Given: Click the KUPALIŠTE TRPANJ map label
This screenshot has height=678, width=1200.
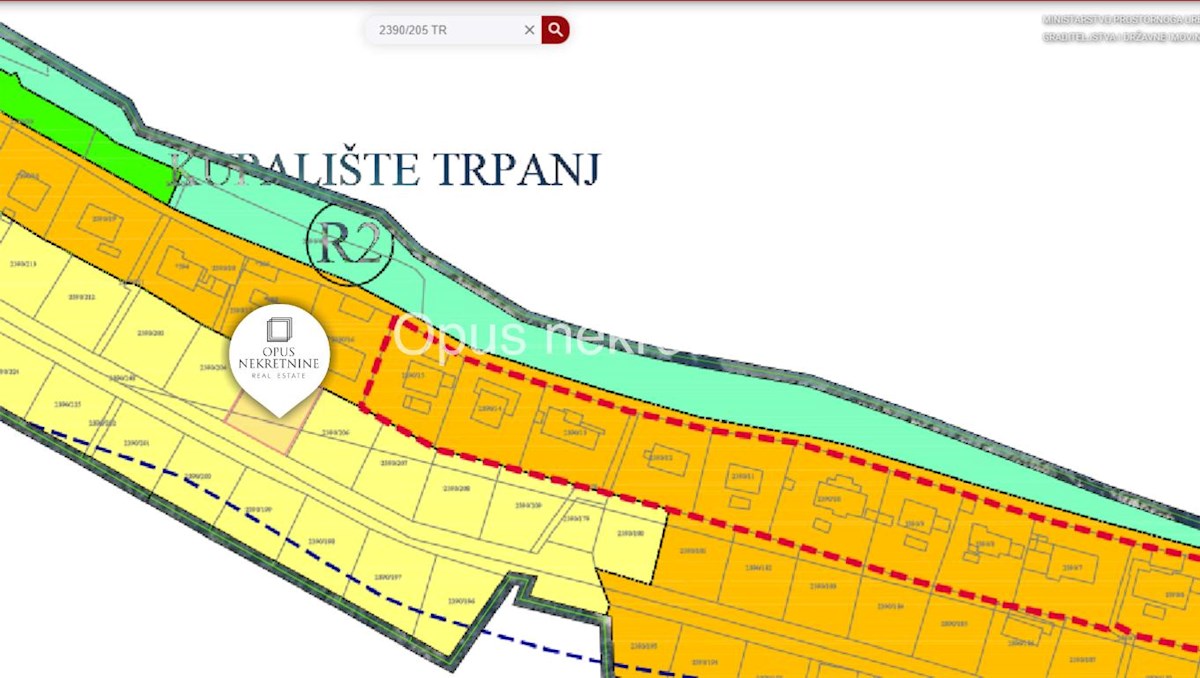Looking at the screenshot, I should click(385, 170).
